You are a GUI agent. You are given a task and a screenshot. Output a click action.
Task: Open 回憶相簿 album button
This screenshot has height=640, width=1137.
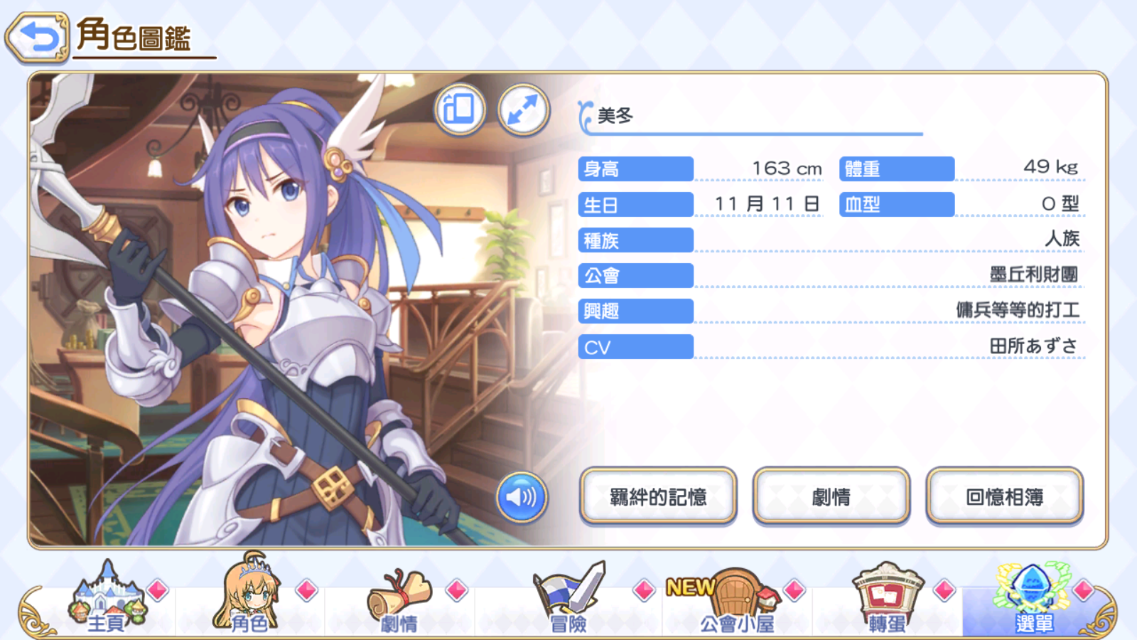point(1004,496)
